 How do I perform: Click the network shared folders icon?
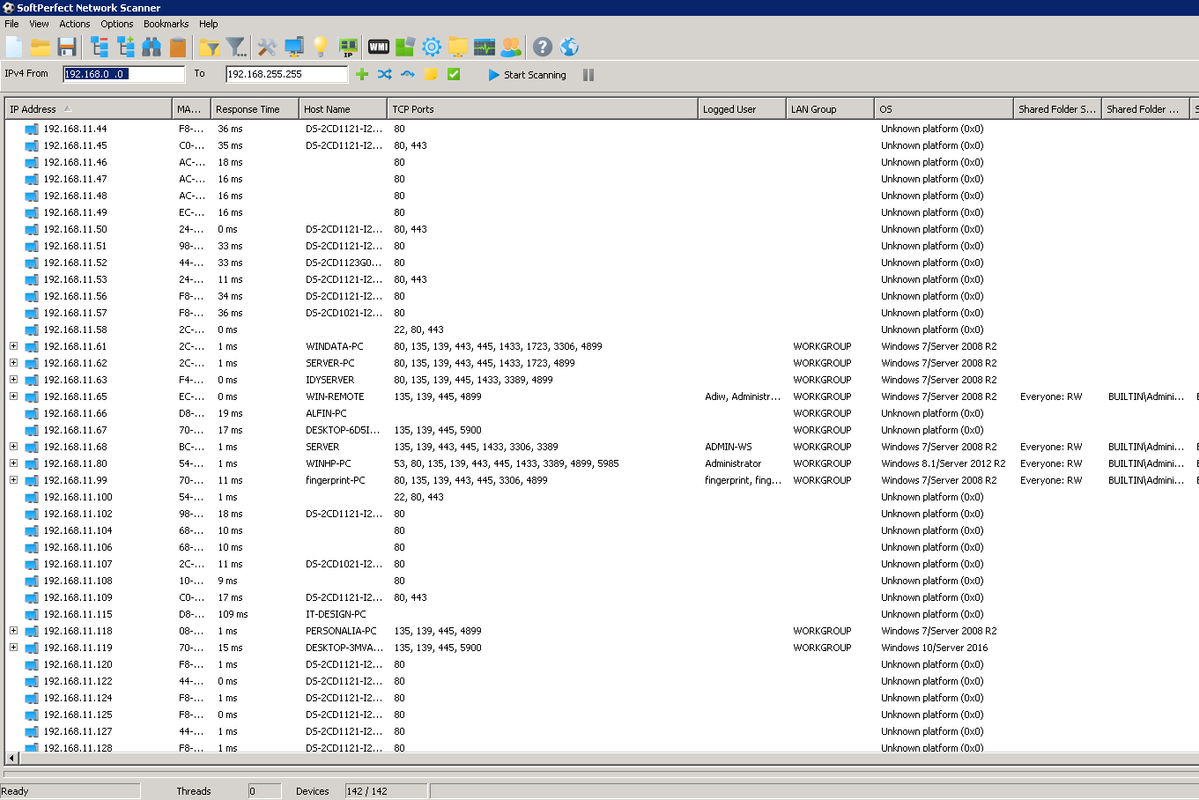(457, 46)
